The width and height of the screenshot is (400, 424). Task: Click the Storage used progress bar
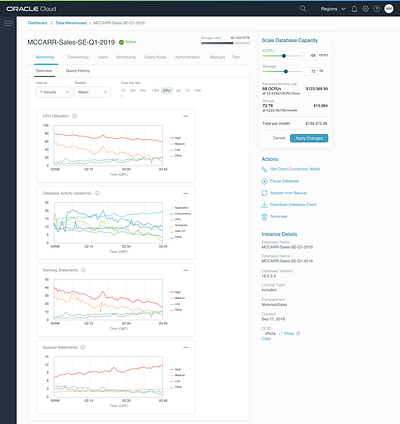(225, 43)
